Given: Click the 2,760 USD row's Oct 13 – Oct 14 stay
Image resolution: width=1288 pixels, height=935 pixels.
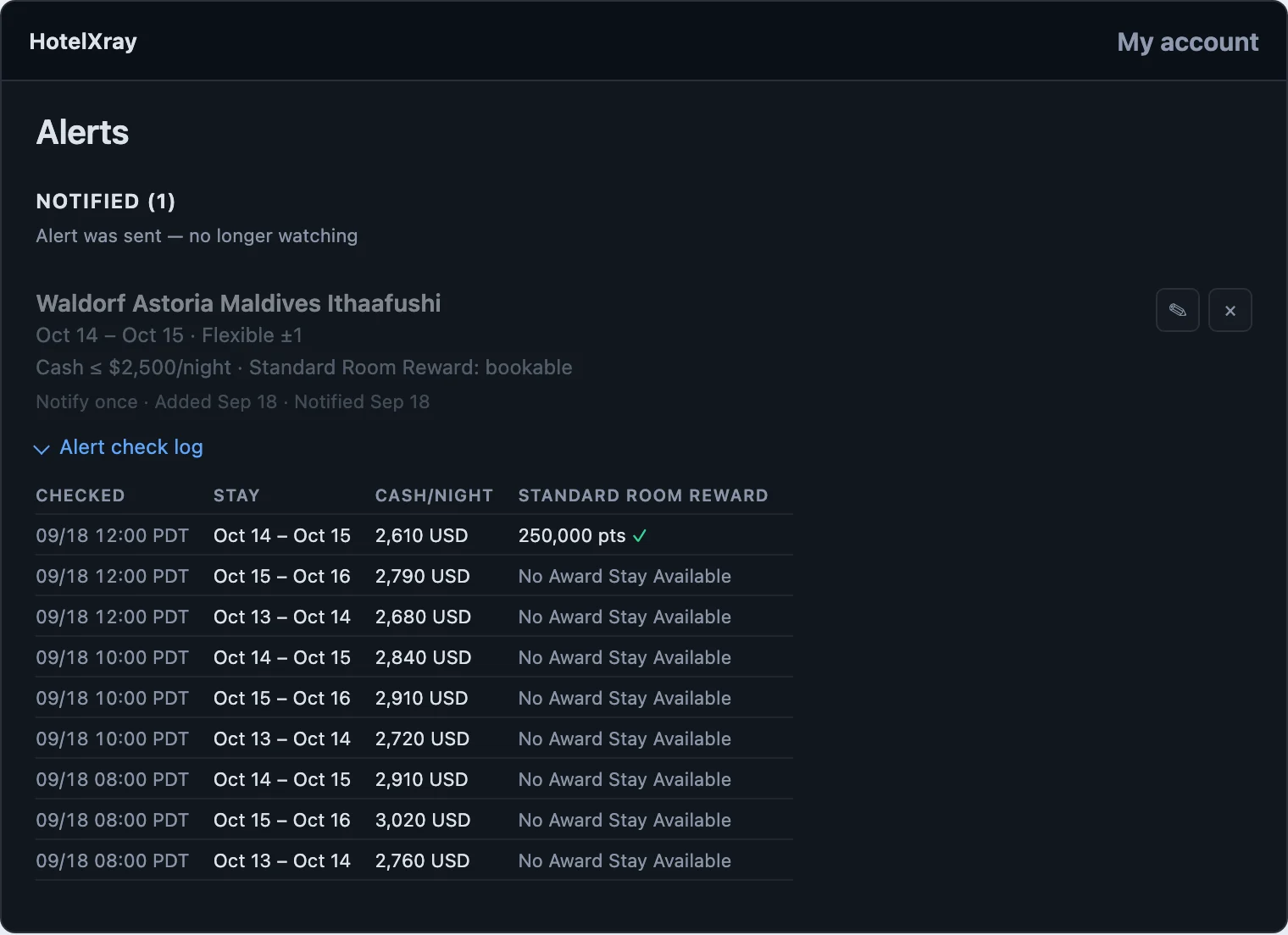Looking at the screenshot, I should pos(282,860).
